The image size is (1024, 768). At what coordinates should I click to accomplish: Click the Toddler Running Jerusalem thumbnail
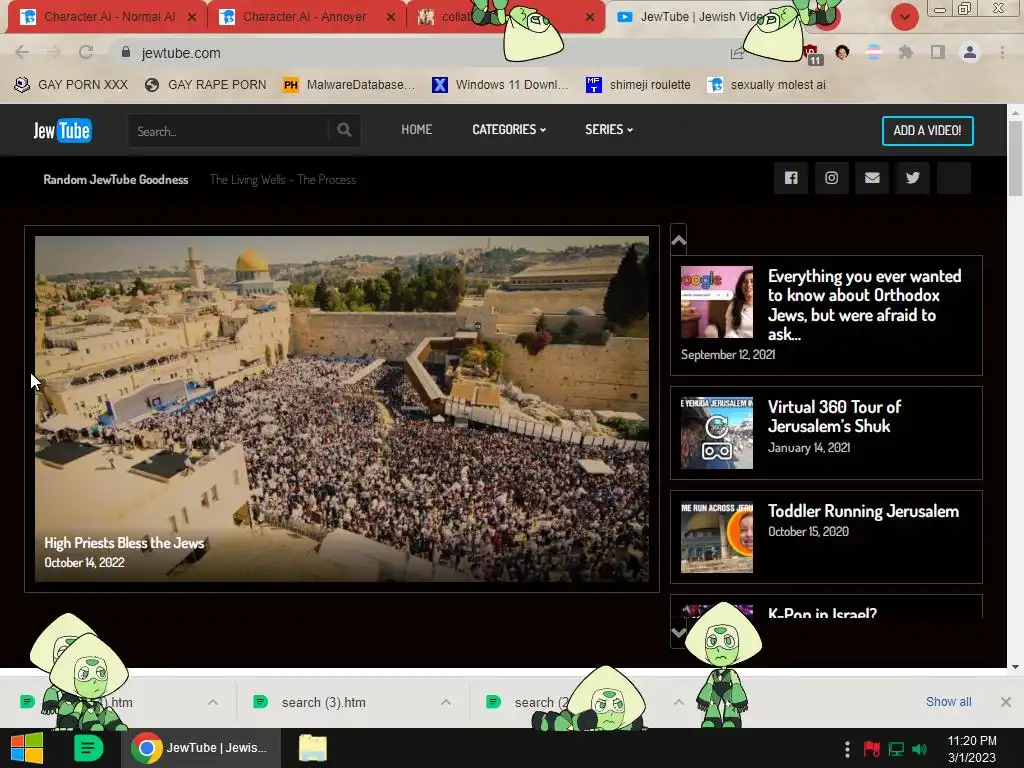716,537
